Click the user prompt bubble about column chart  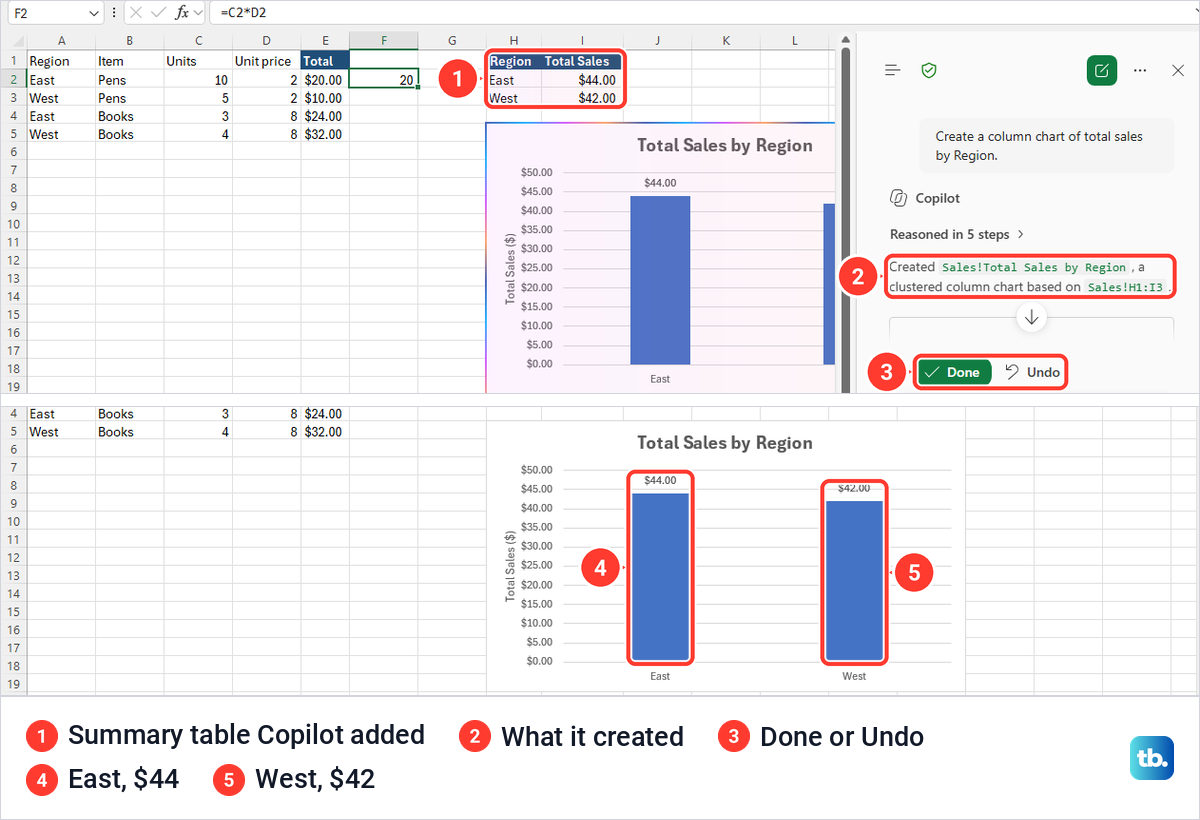point(1046,146)
